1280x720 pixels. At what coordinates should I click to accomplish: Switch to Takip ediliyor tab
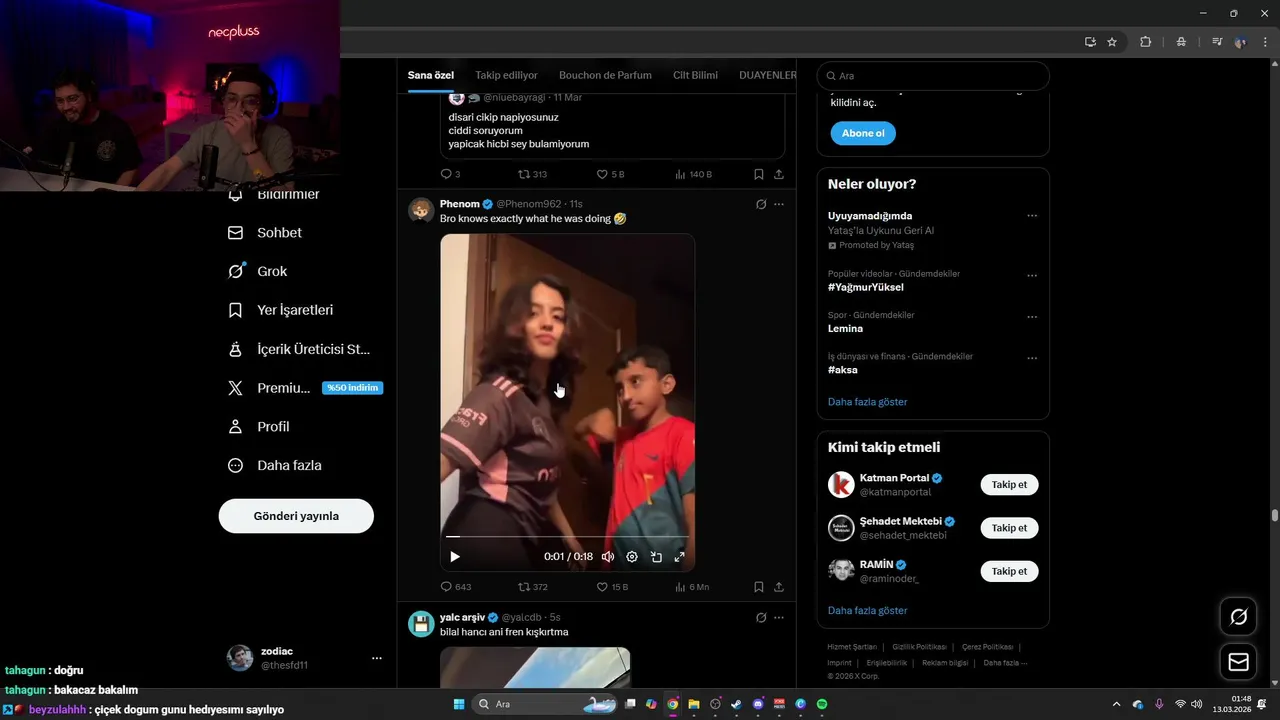pos(506,75)
